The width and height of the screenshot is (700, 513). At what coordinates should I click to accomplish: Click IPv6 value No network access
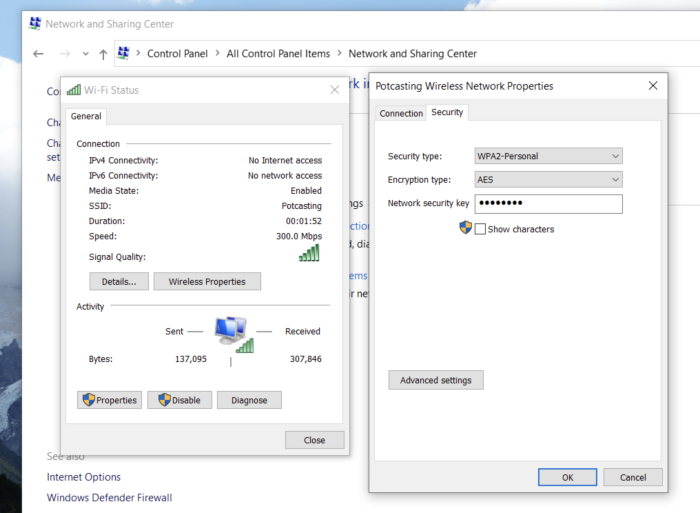285,175
